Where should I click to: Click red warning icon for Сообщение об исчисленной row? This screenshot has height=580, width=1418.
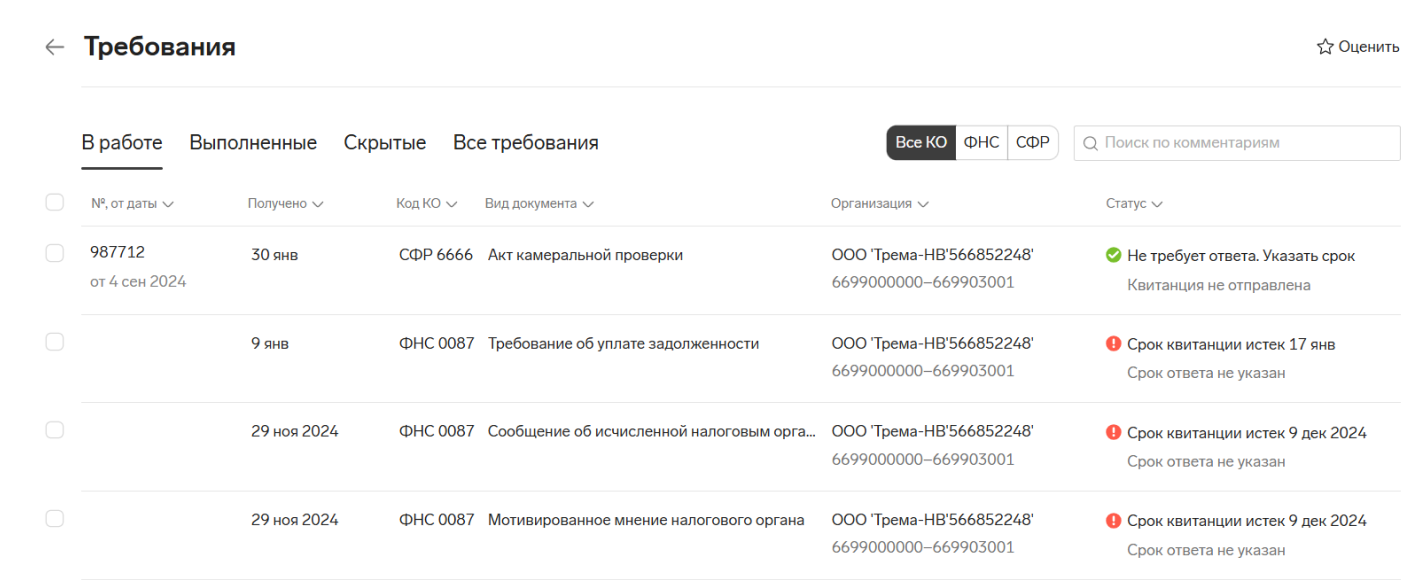point(1113,432)
